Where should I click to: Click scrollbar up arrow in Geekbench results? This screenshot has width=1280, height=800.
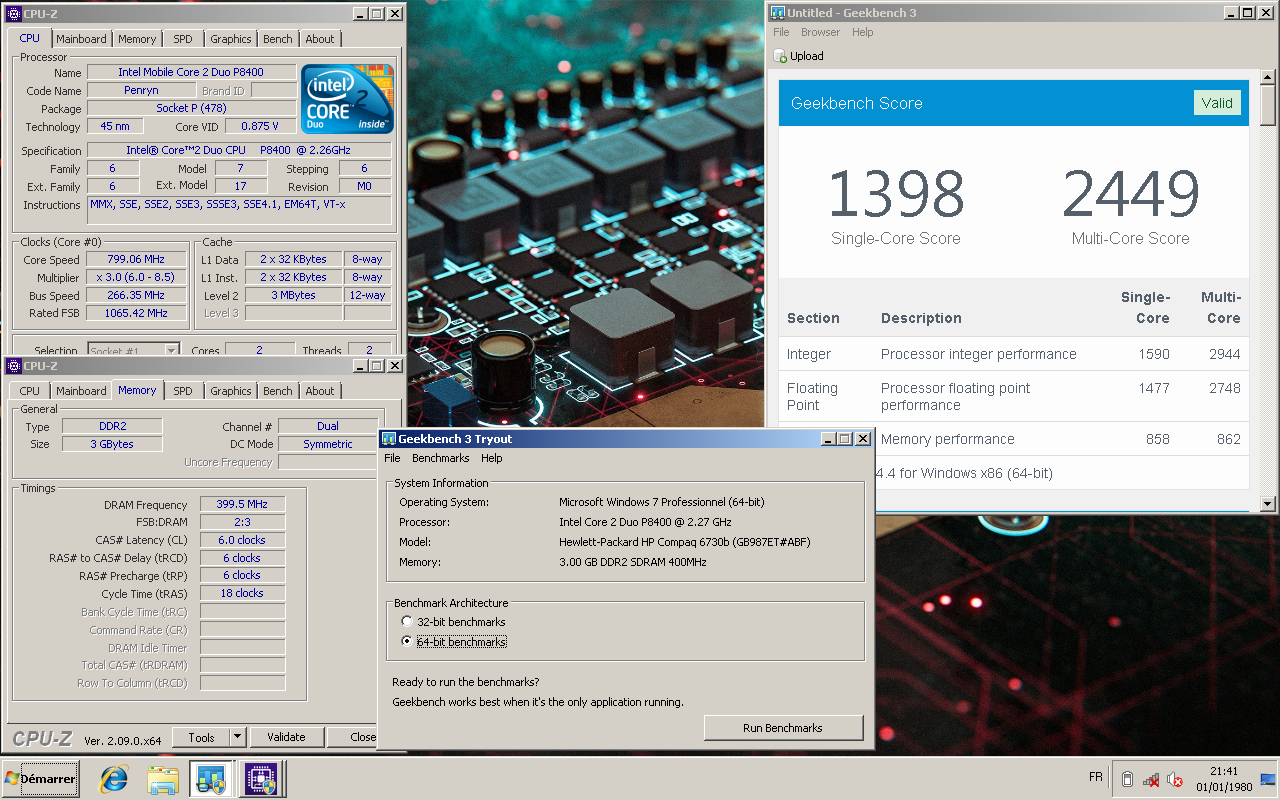coord(1268,77)
